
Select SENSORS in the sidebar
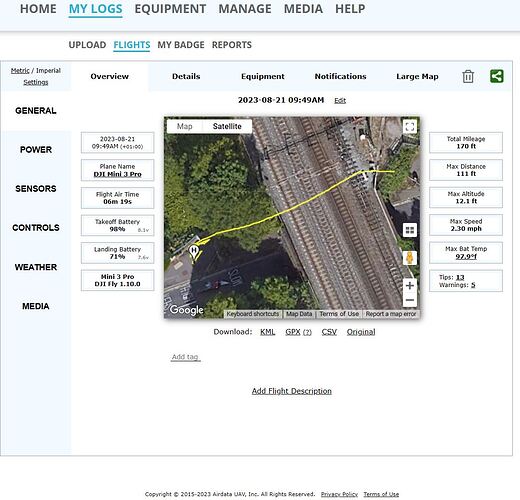coord(36,189)
